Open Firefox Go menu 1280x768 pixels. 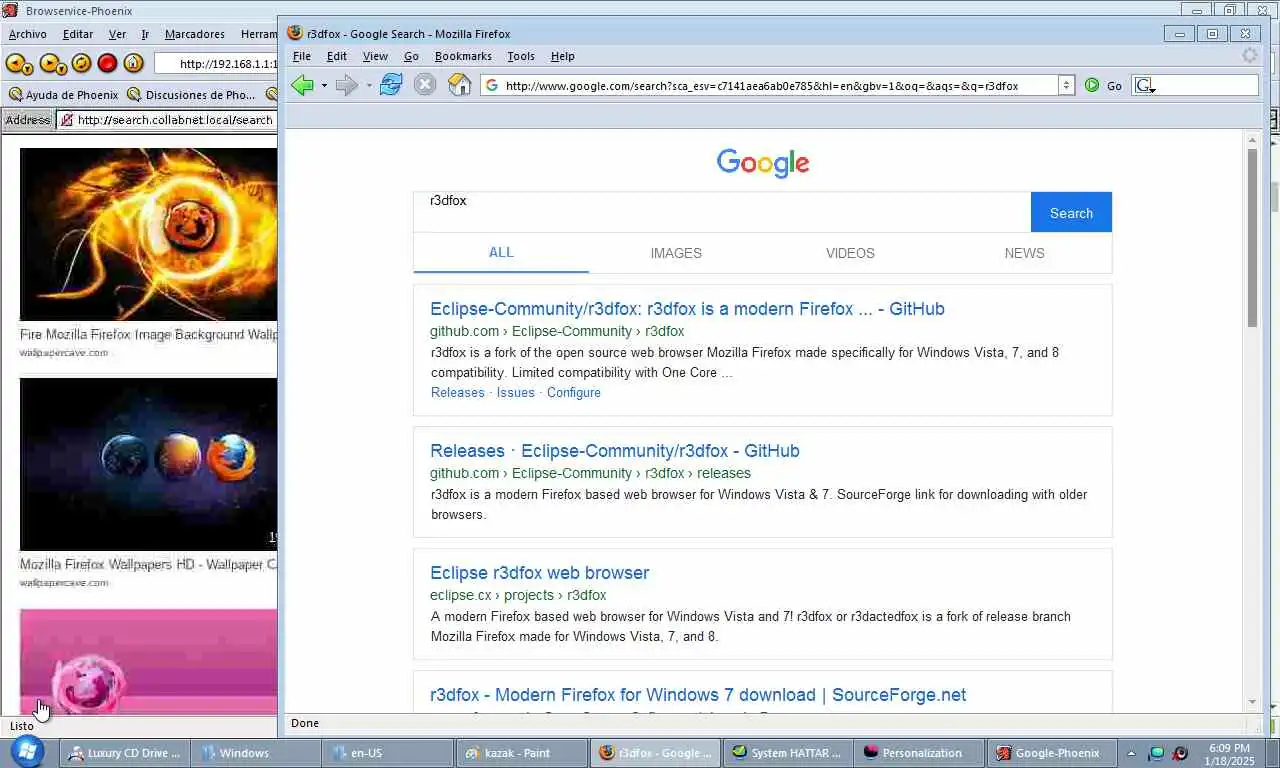pyautogui.click(x=411, y=56)
